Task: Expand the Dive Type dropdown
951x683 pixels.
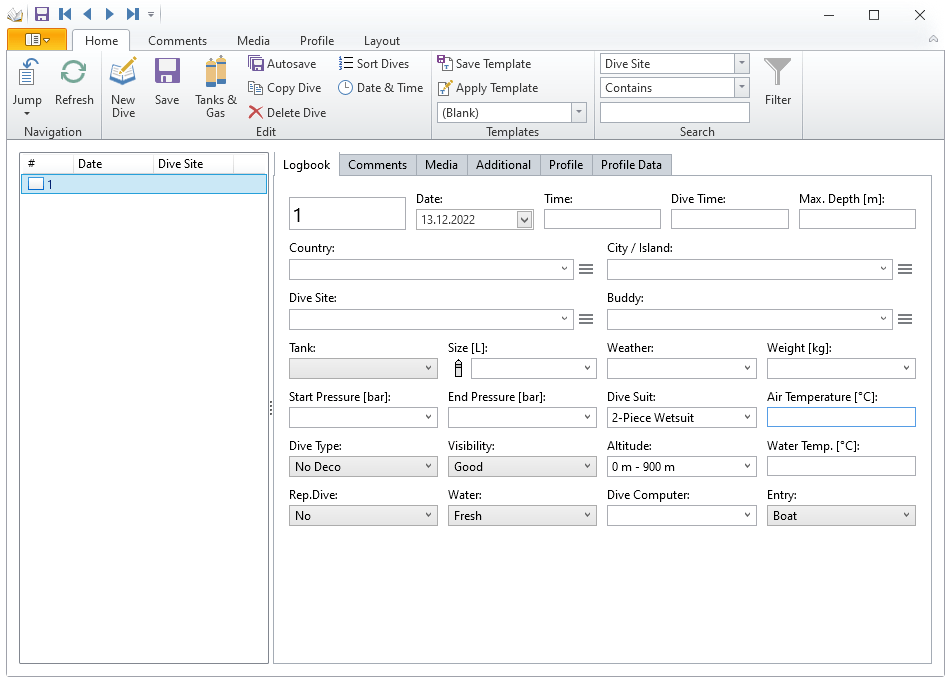Action: (x=428, y=466)
